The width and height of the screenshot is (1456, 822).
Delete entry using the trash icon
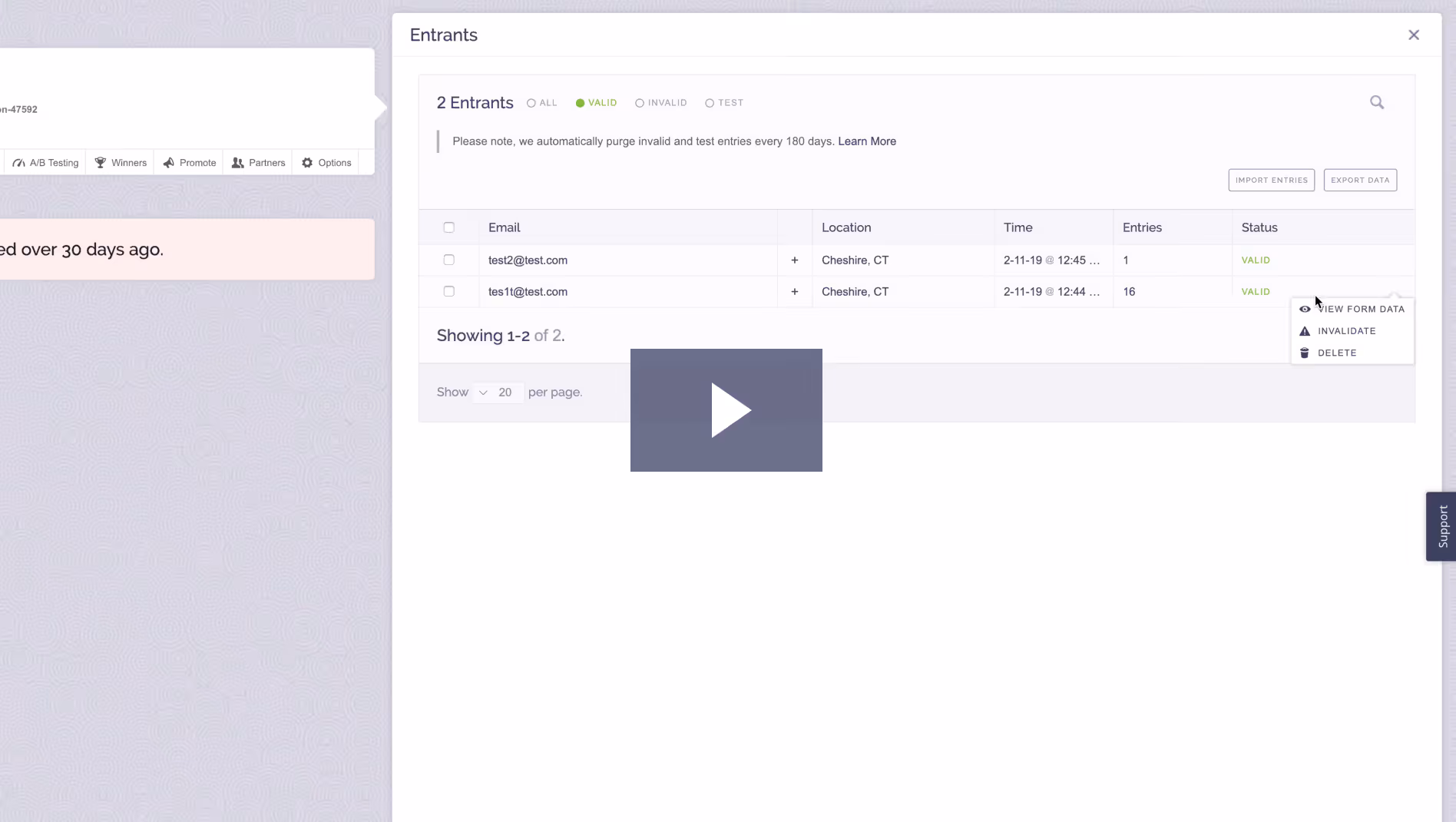coord(1305,353)
